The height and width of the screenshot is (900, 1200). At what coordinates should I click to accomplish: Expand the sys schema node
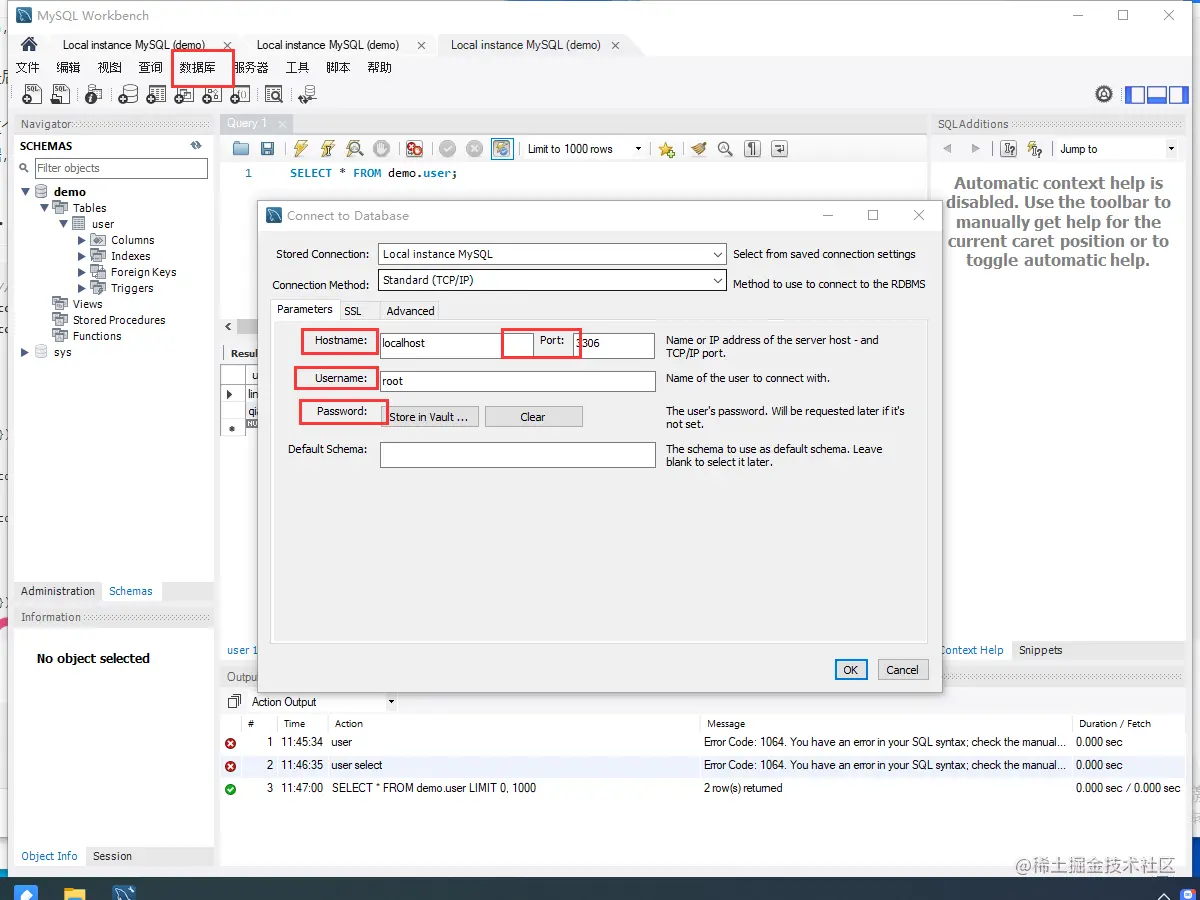click(25, 352)
